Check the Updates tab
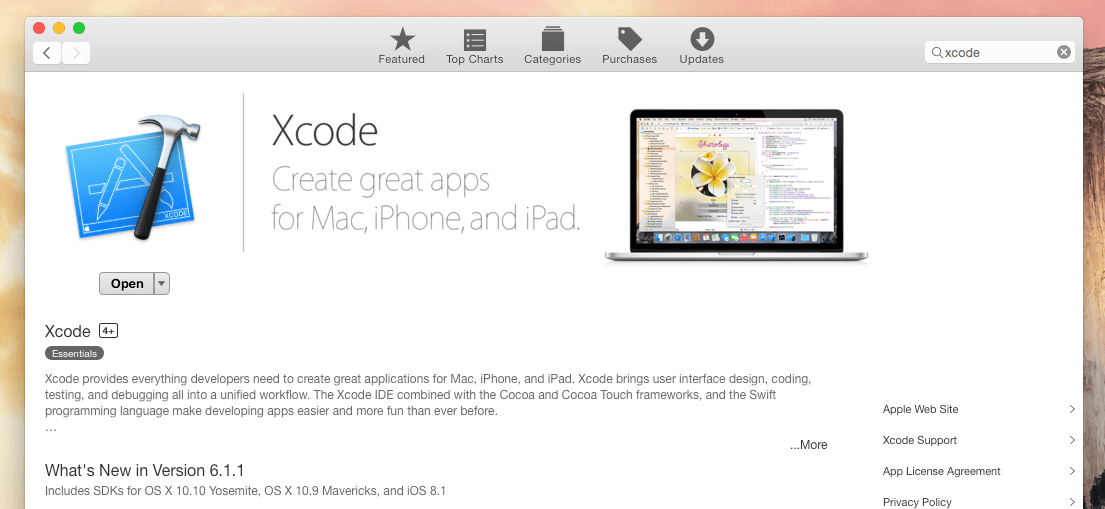The height and width of the screenshot is (509, 1105). 701,47
